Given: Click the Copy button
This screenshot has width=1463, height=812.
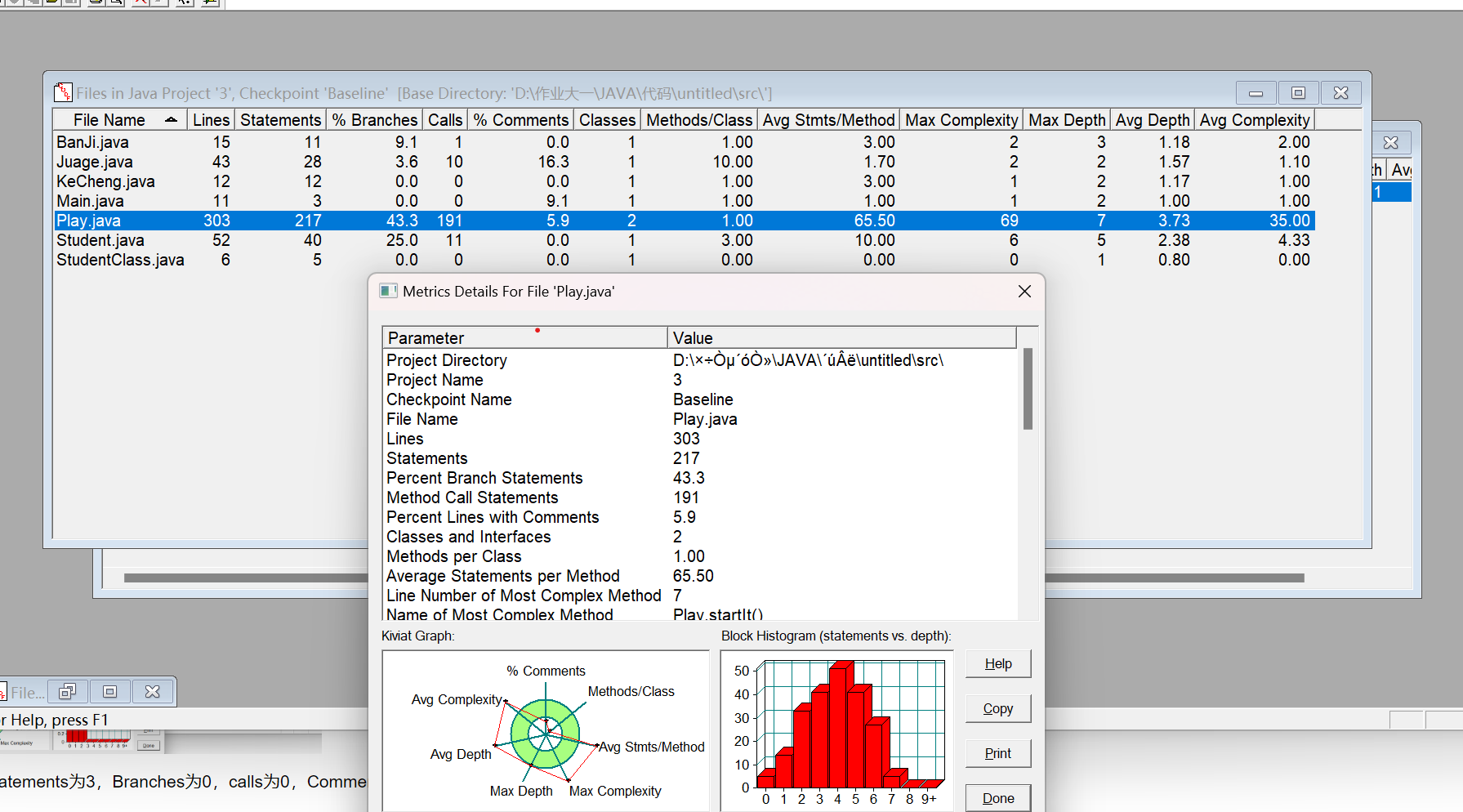Looking at the screenshot, I should [x=997, y=709].
